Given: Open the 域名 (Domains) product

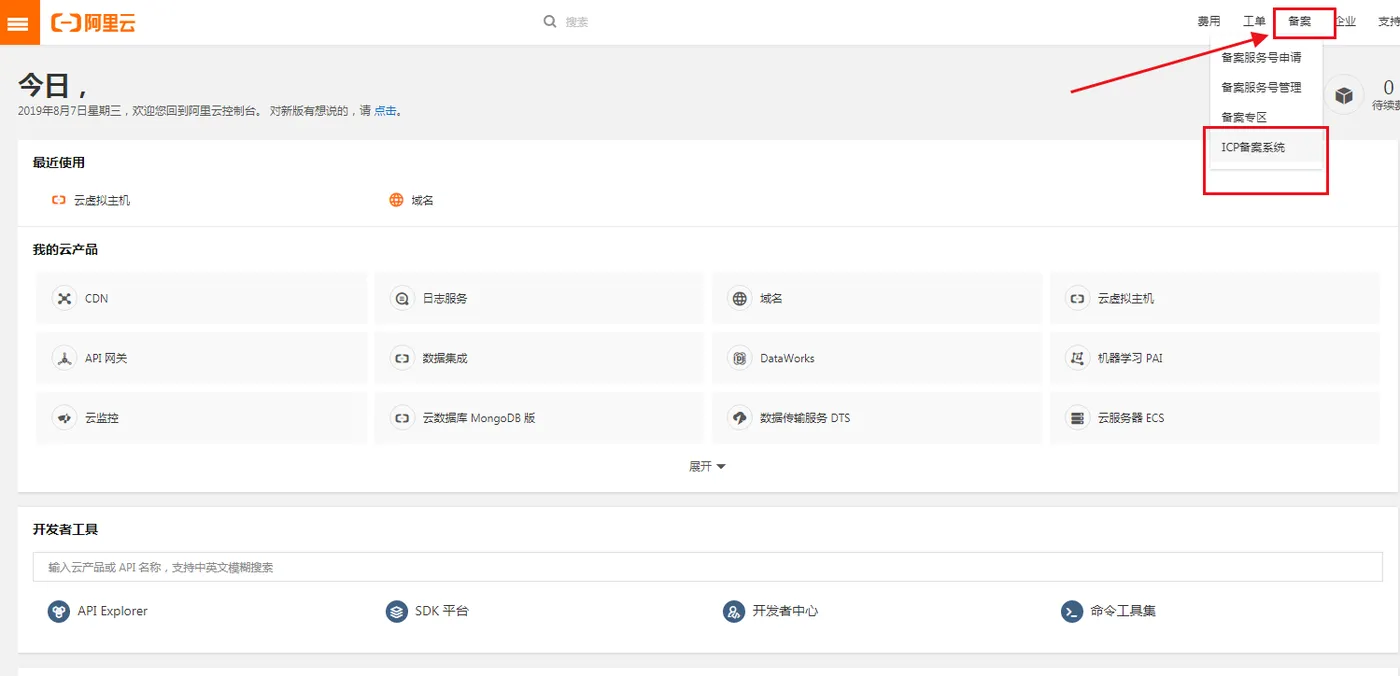Looking at the screenshot, I should 773,298.
